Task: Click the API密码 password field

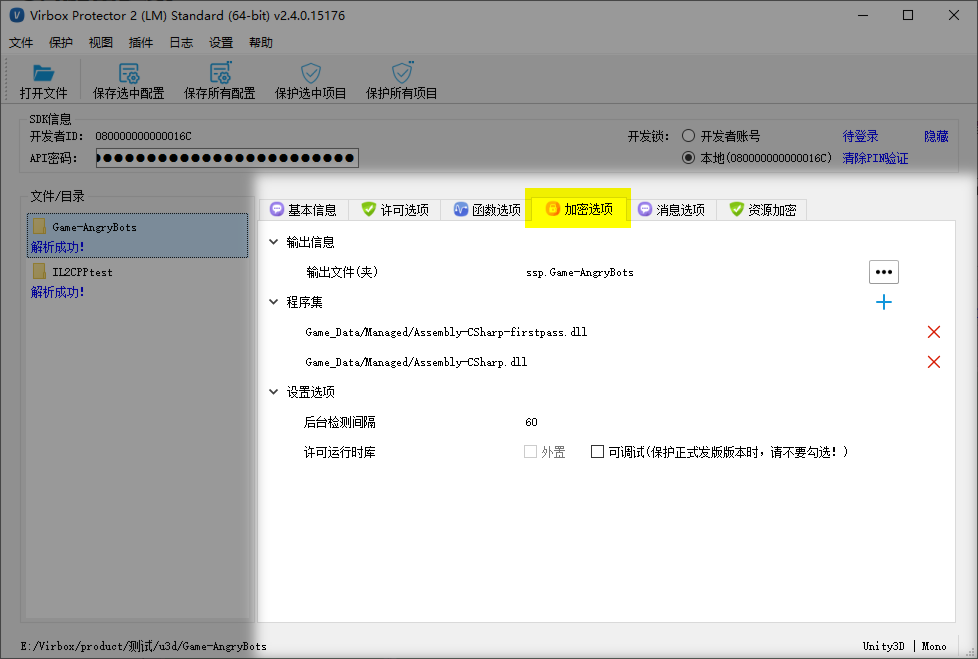Action: coord(227,158)
